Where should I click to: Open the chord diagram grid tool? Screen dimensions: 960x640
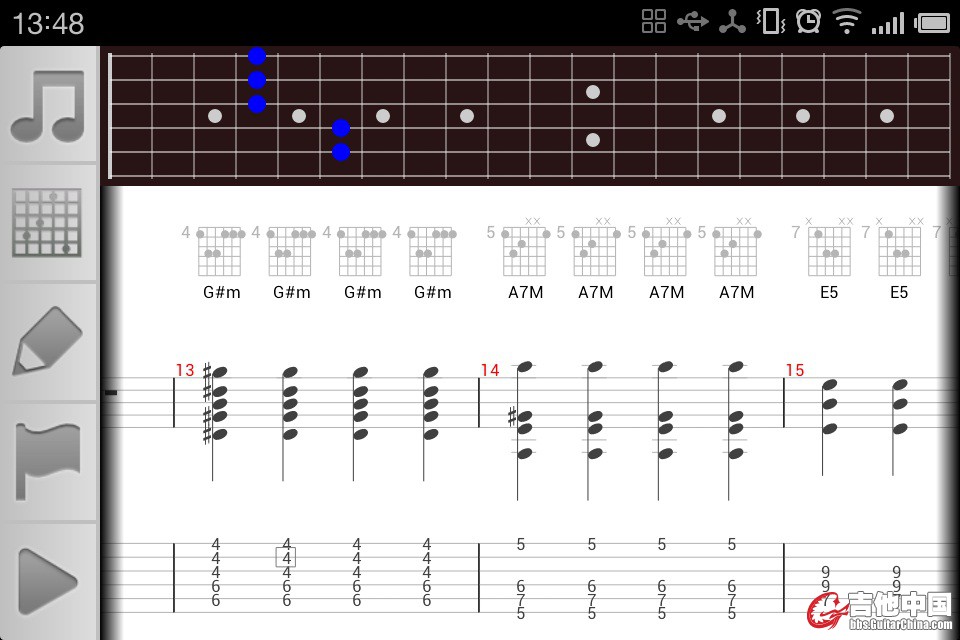(47, 222)
